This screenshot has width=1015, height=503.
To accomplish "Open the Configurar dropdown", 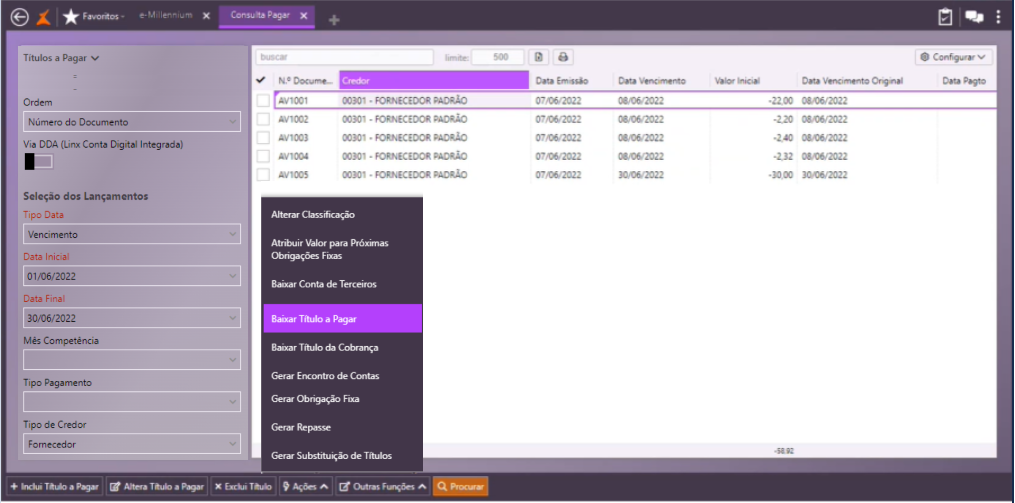I will tap(954, 57).
